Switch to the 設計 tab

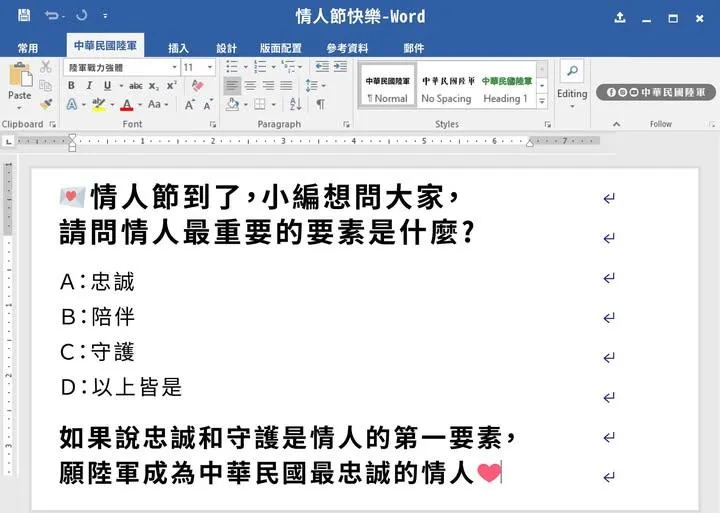226,48
